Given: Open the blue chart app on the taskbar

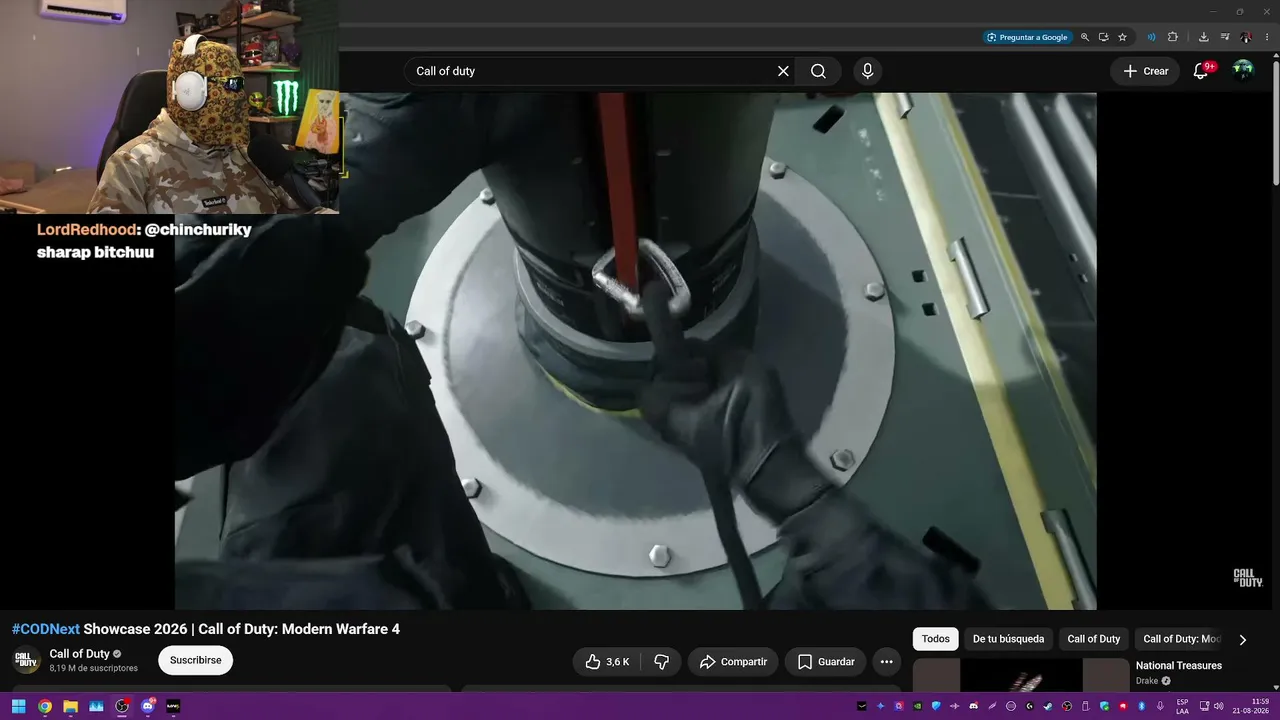Looking at the screenshot, I should [97, 706].
